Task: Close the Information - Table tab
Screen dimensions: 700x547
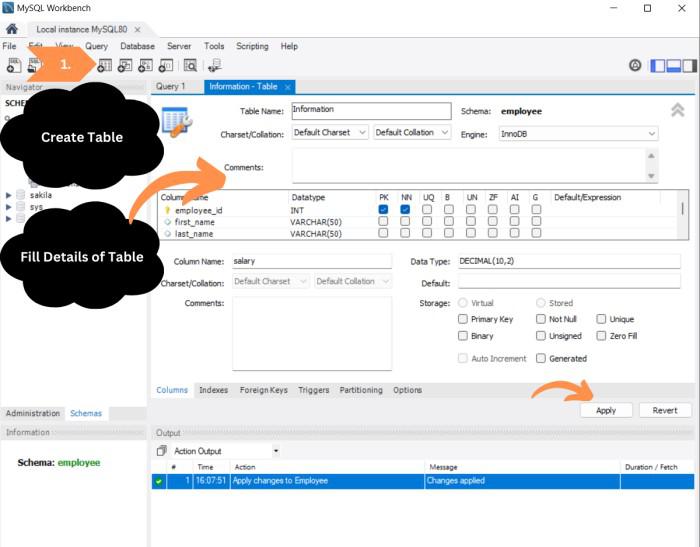Action: pyautogui.click(x=288, y=87)
